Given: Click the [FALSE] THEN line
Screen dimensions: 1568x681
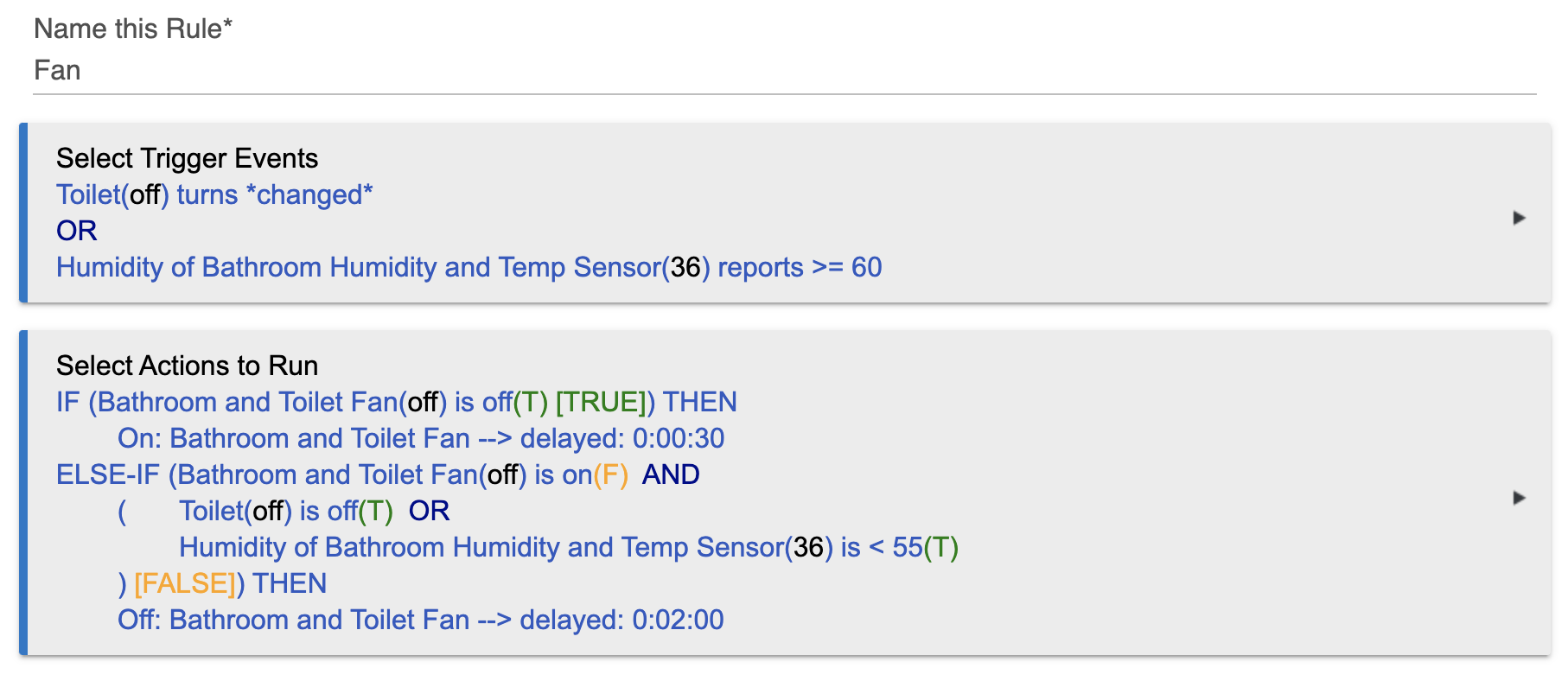Looking at the screenshot, I should tap(222, 583).
